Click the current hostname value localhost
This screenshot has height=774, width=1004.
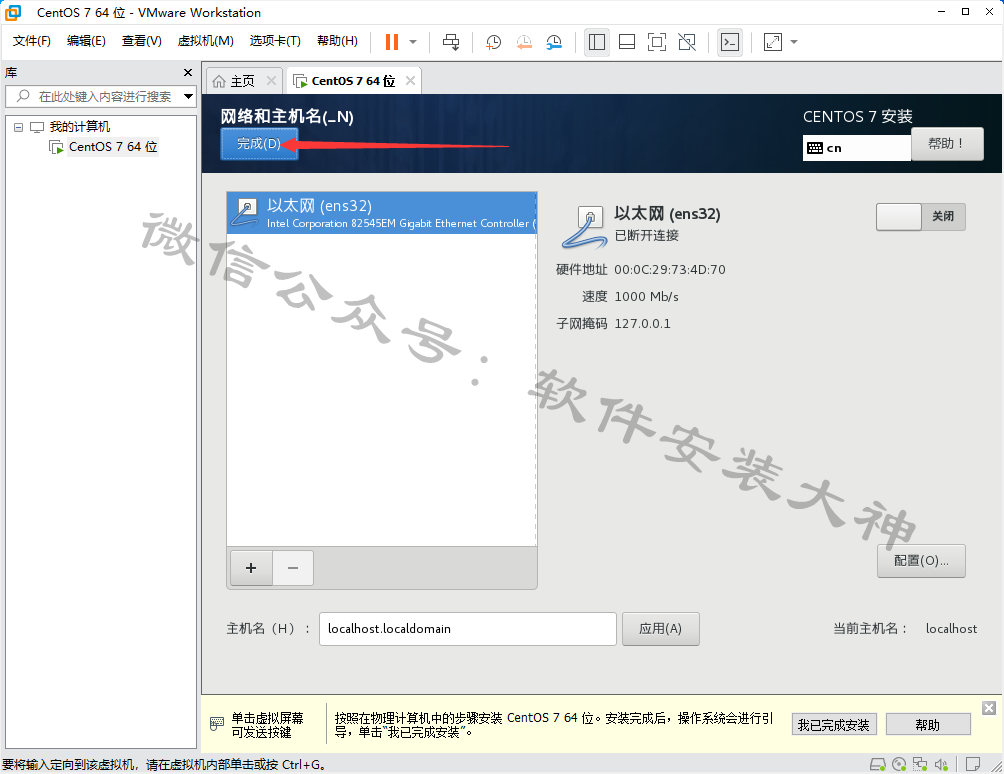click(x=951, y=629)
